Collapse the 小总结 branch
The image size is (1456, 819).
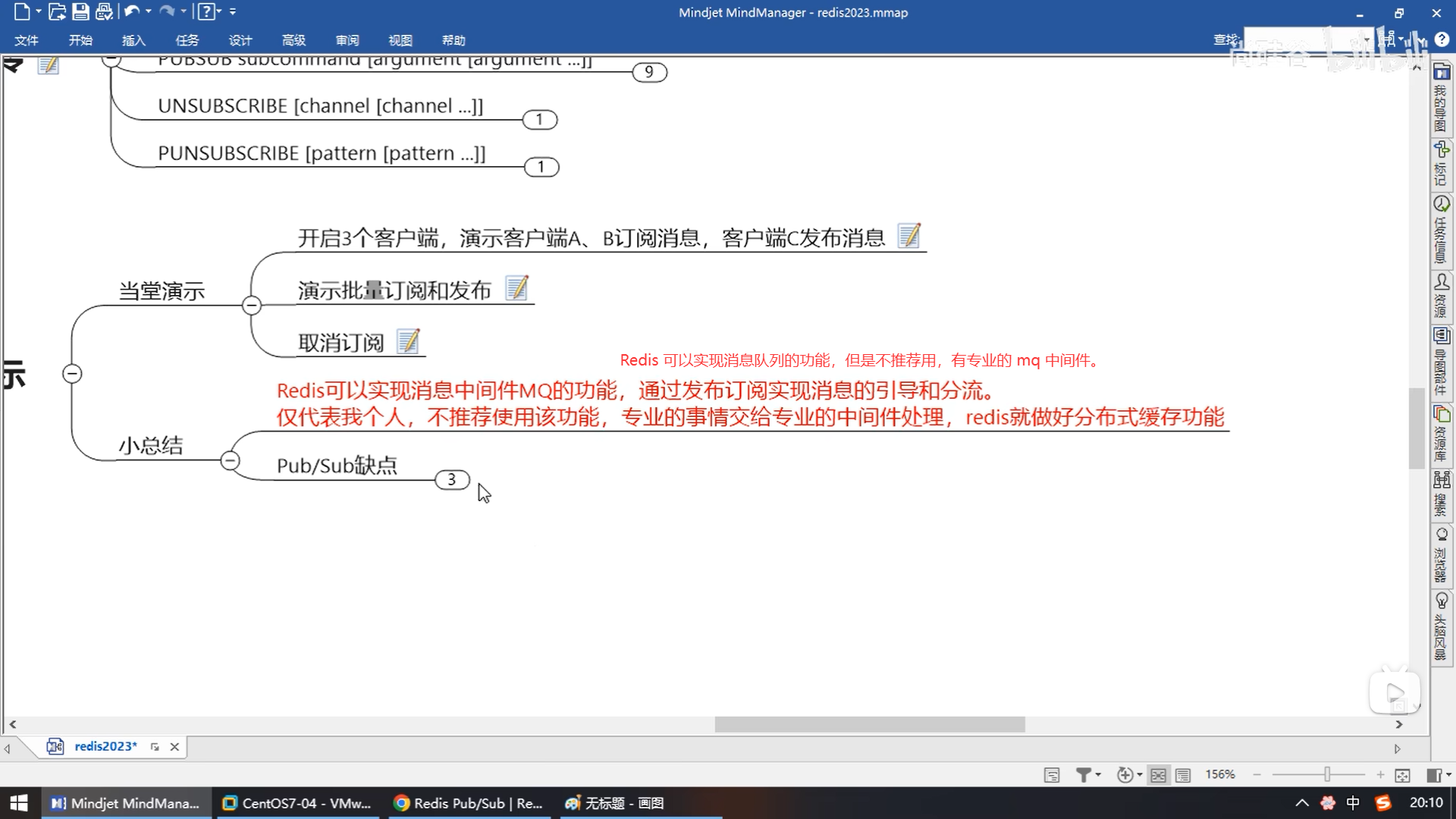(x=231, y=460)
